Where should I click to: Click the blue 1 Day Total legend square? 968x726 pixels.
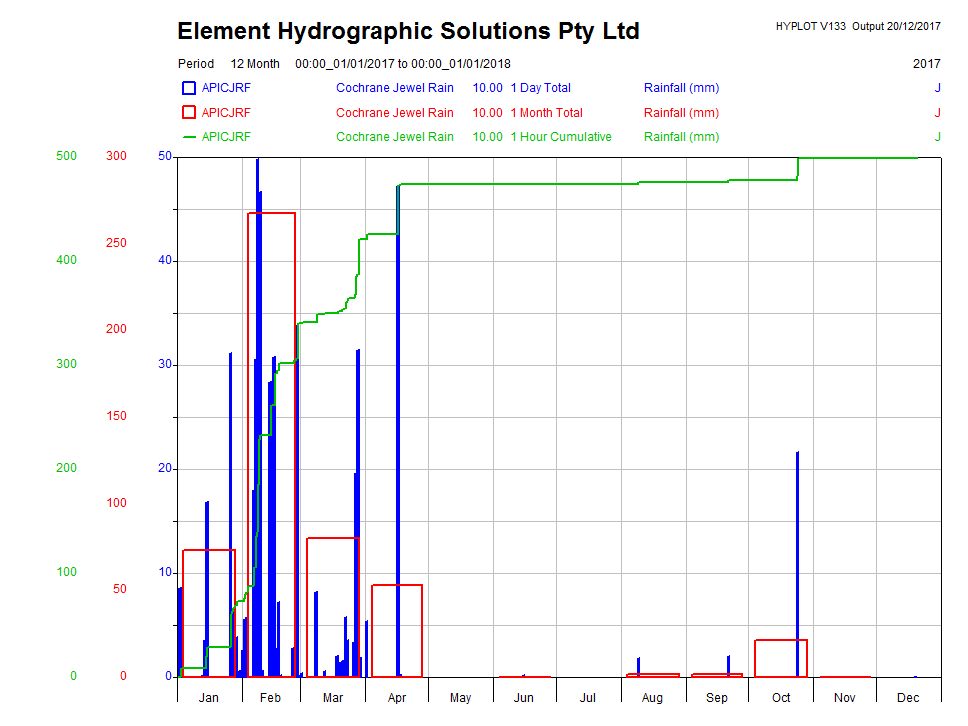point(189,88)
